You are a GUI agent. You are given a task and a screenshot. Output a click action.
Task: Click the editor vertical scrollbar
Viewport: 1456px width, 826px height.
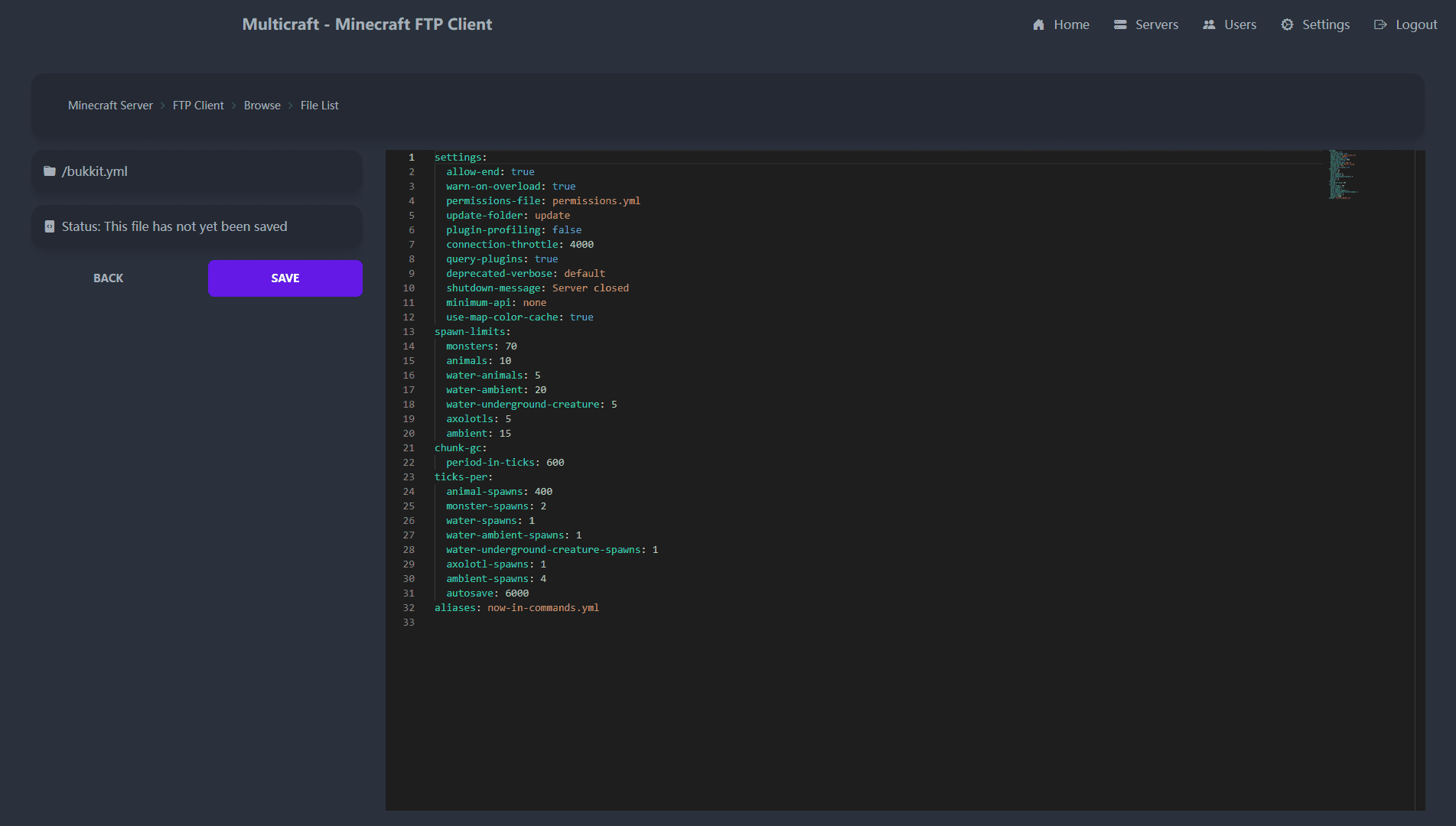1420,480
